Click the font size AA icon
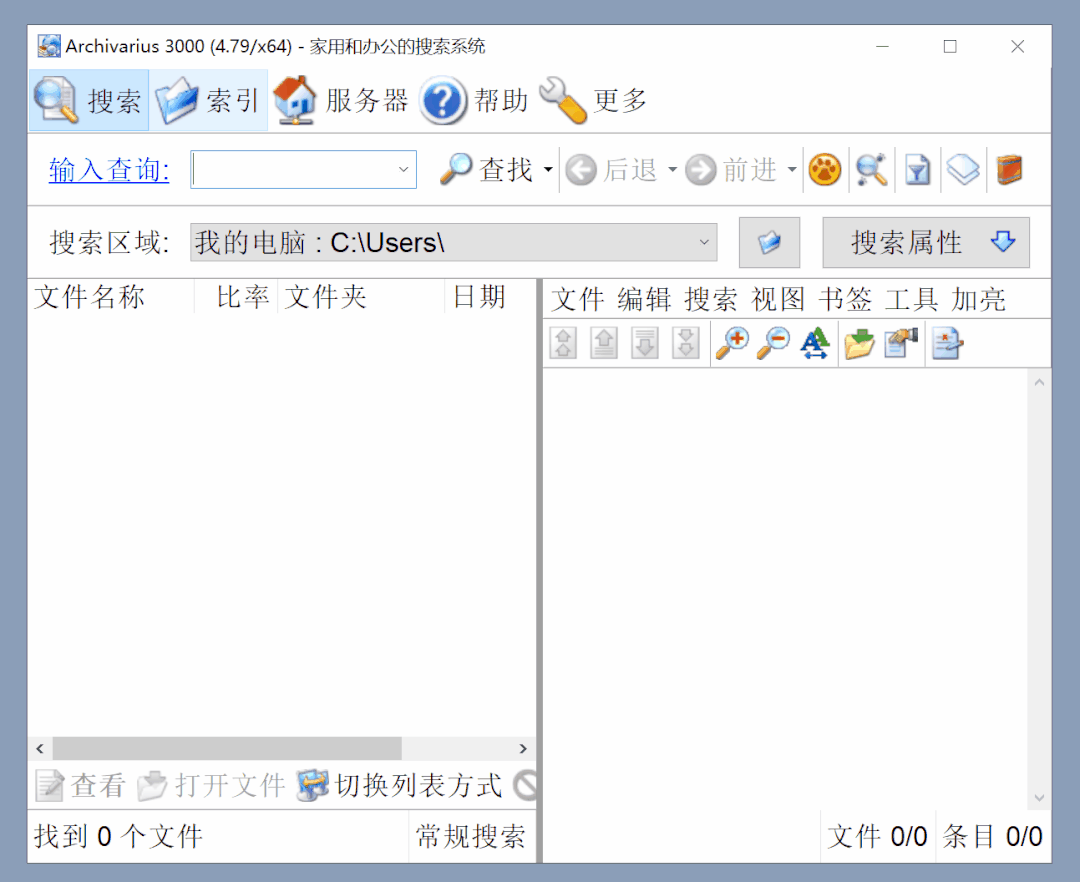Viewport: 1080px width, 882px height. (814, 343)
